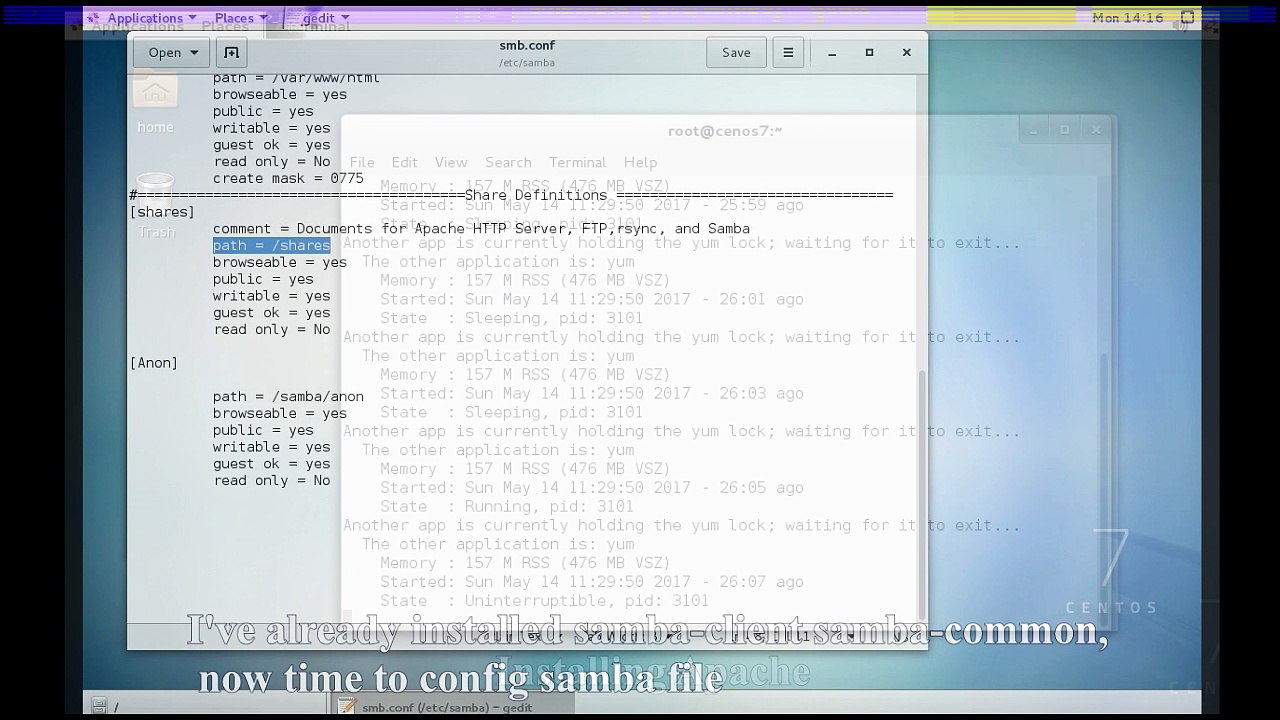Create a new document in gedit

point(231,53)
